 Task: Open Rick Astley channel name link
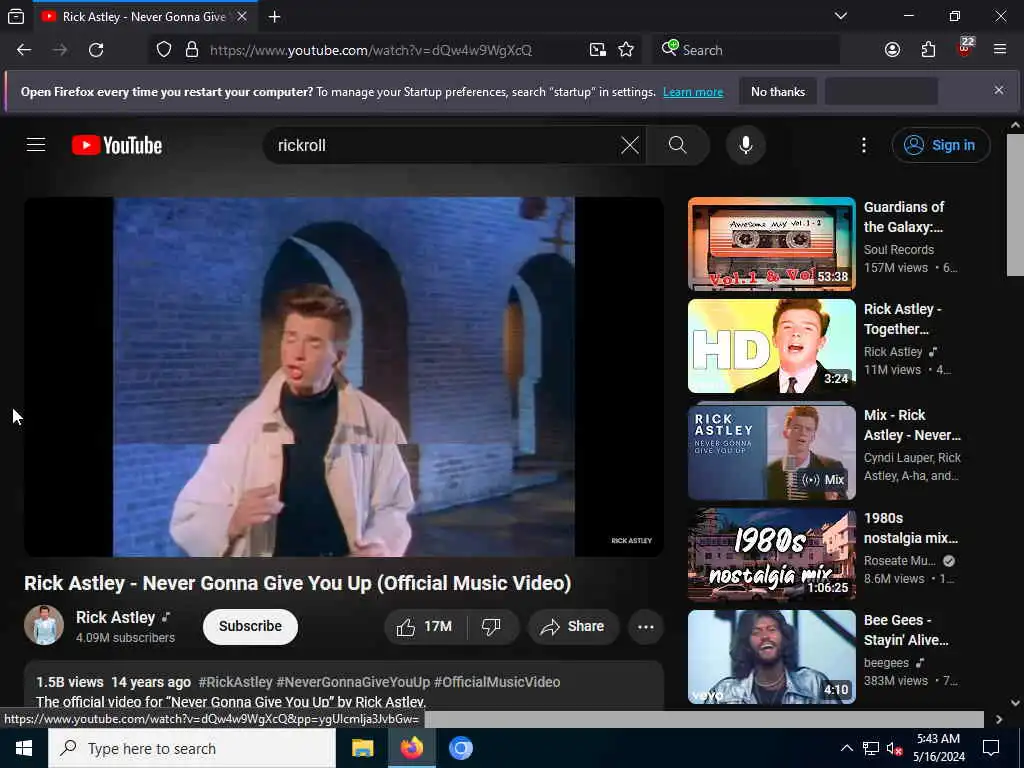(x=116, y=617)
